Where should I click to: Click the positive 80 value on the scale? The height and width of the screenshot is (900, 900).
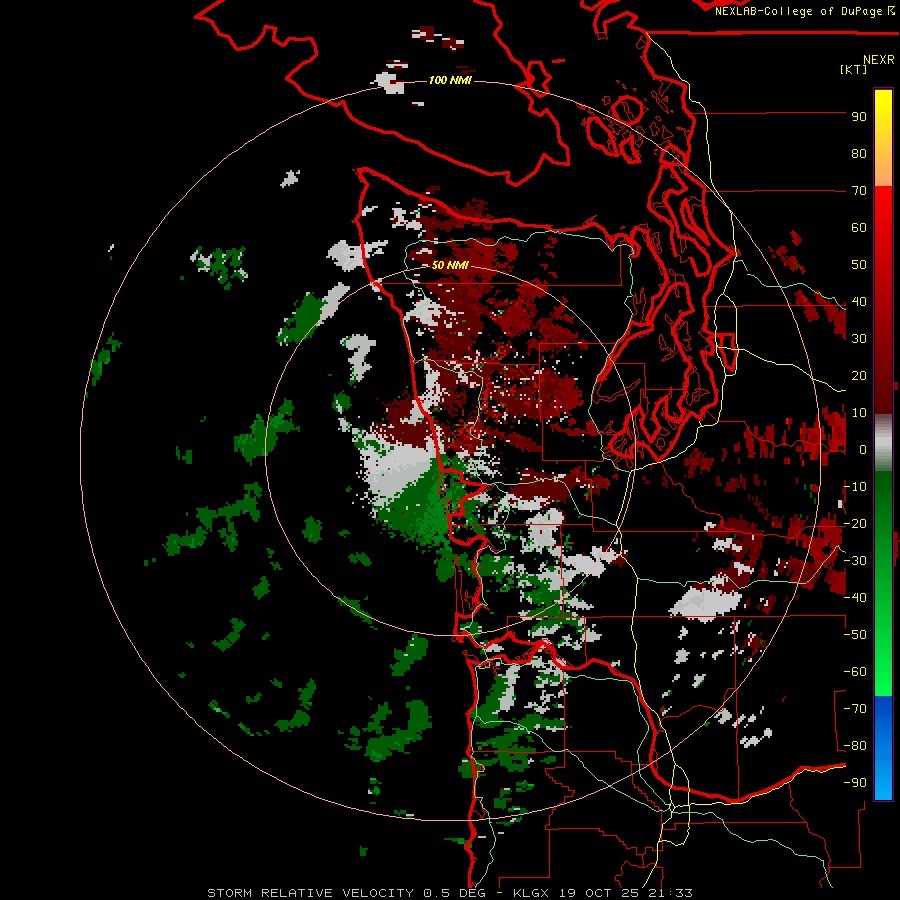[x=859, y=154]
